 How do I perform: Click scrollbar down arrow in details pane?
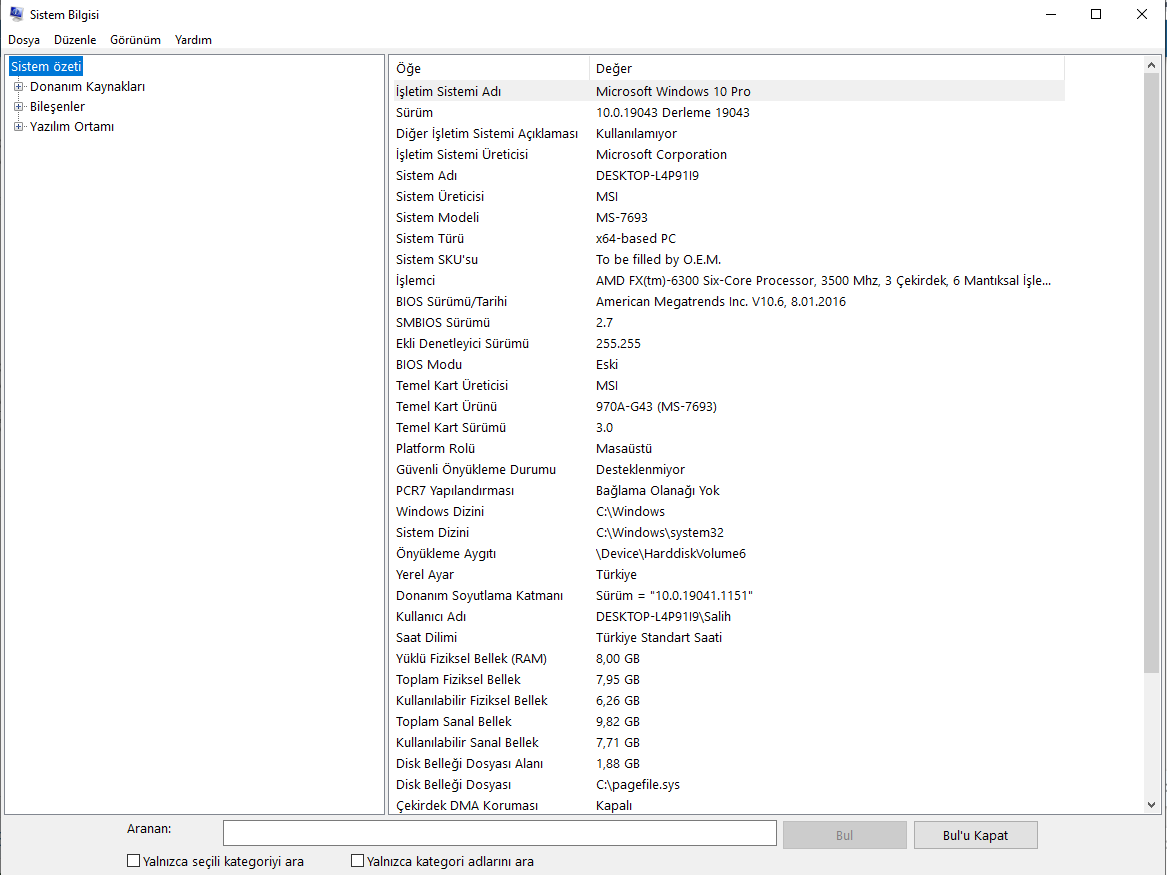pos(1151,804)
